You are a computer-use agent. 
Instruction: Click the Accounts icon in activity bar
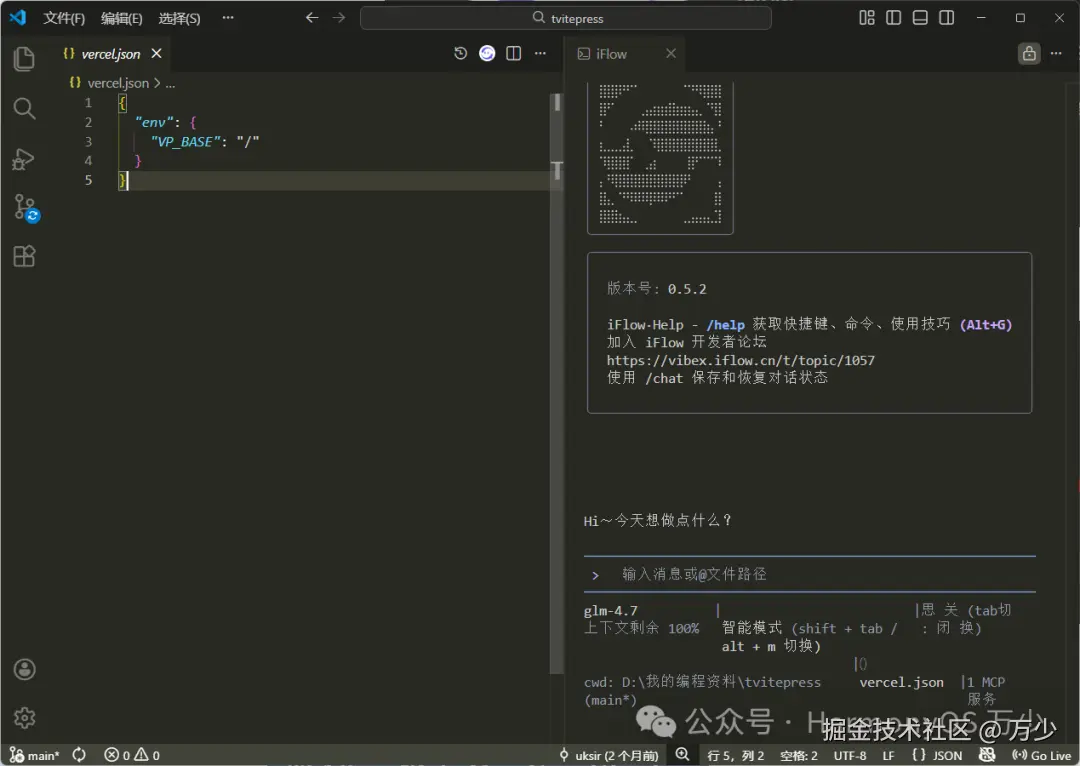[x=24, y=669]
